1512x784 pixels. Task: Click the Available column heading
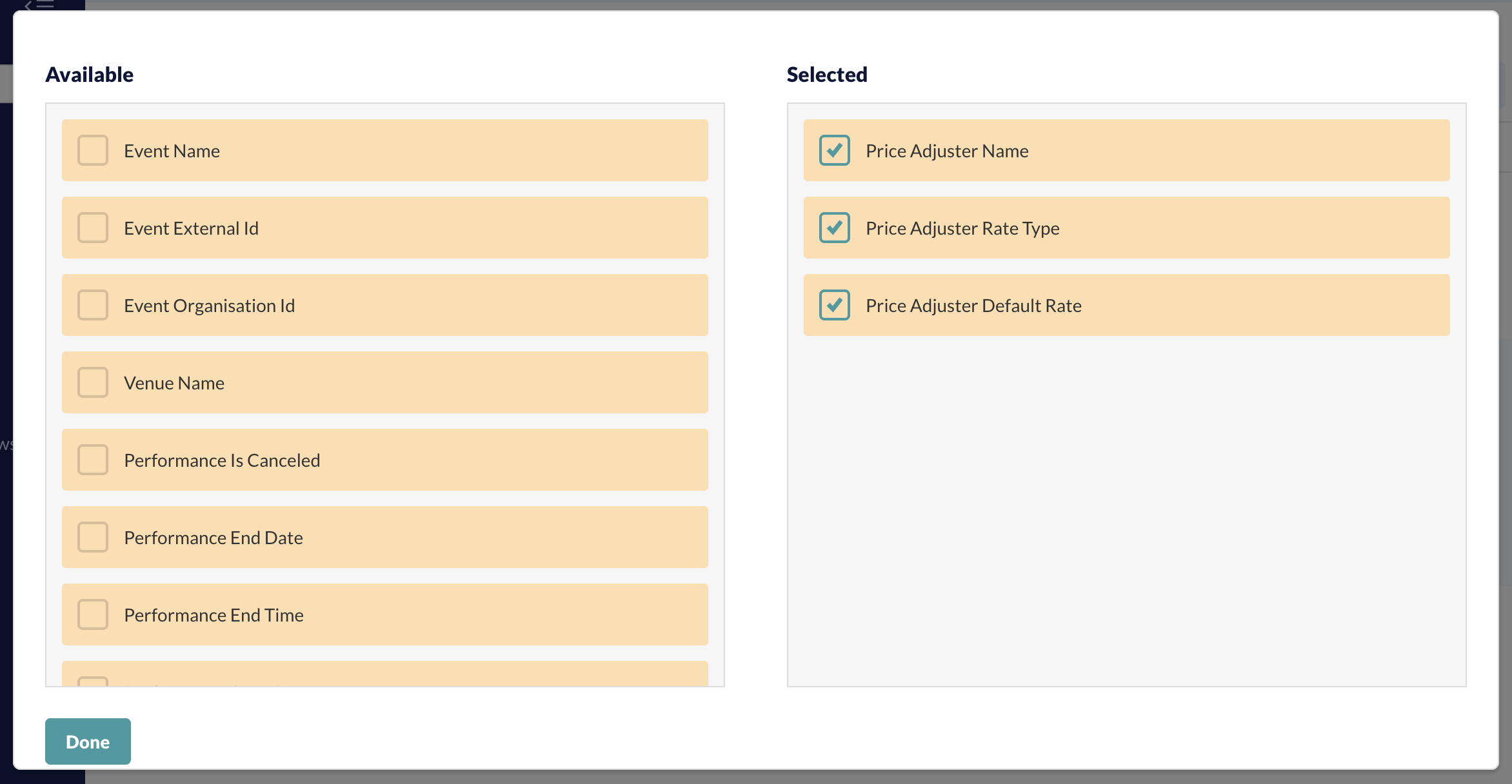(x=89, y=74)
